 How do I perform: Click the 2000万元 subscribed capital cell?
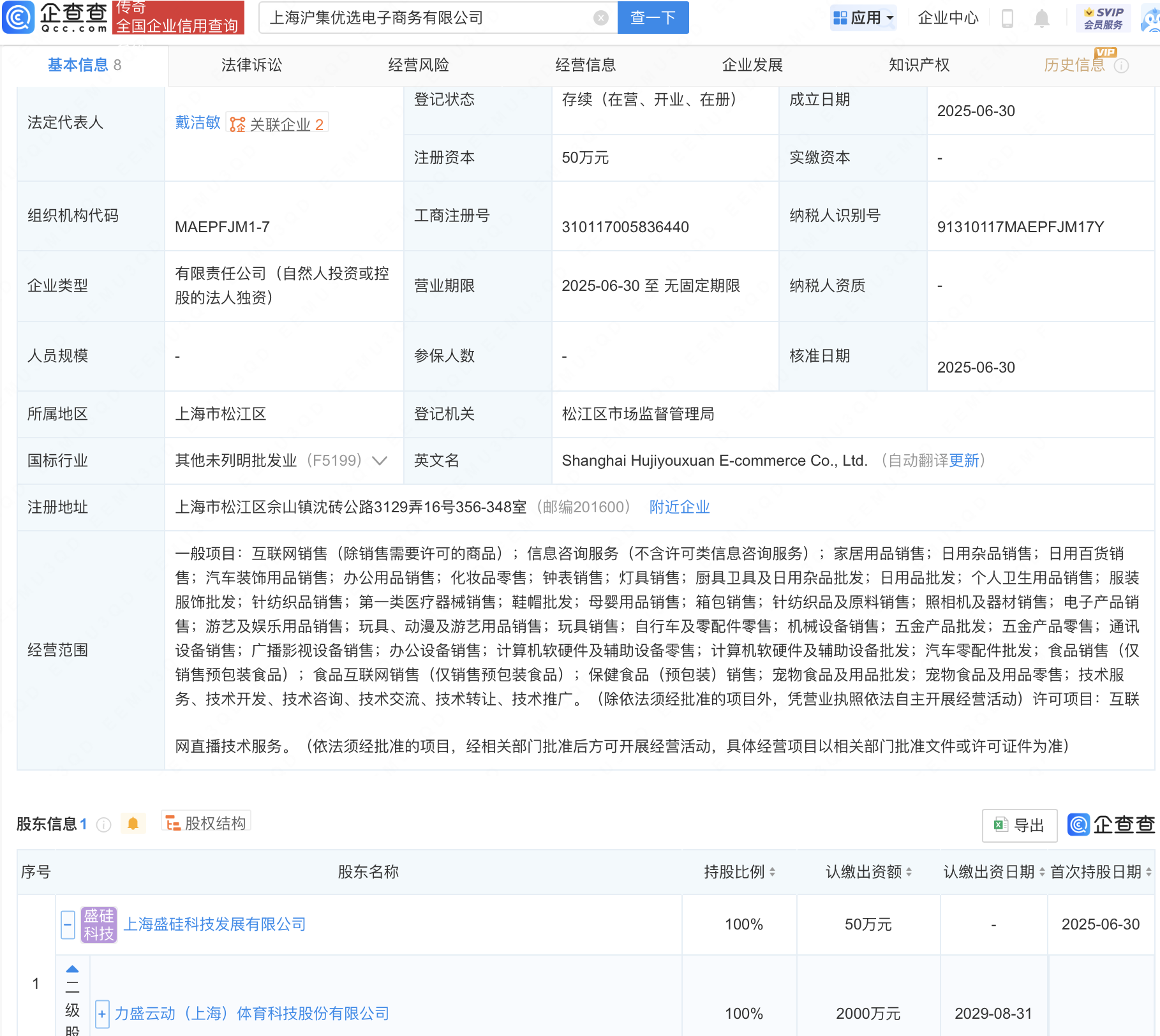[868, 1014]
